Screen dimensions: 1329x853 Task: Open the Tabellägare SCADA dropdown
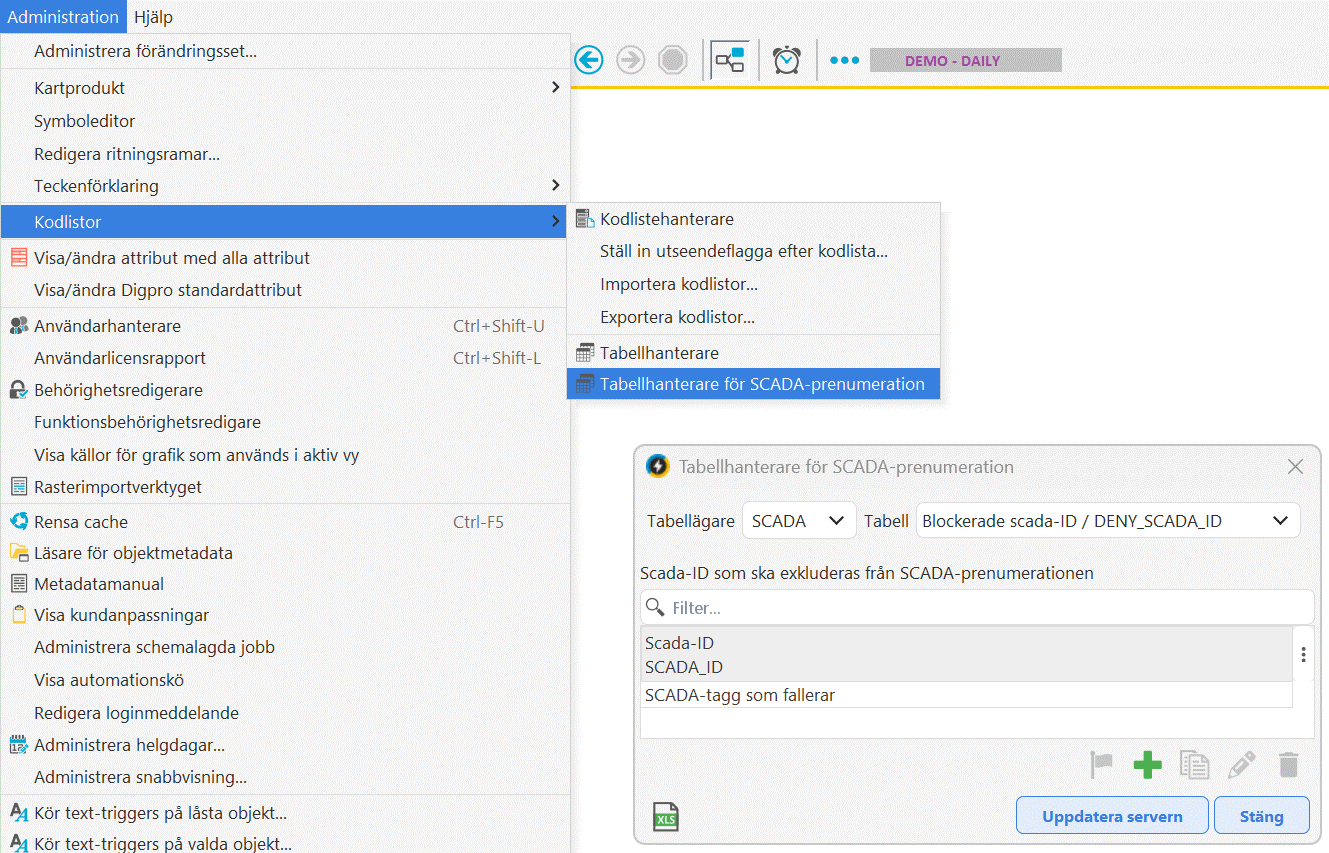pos(798,521)
